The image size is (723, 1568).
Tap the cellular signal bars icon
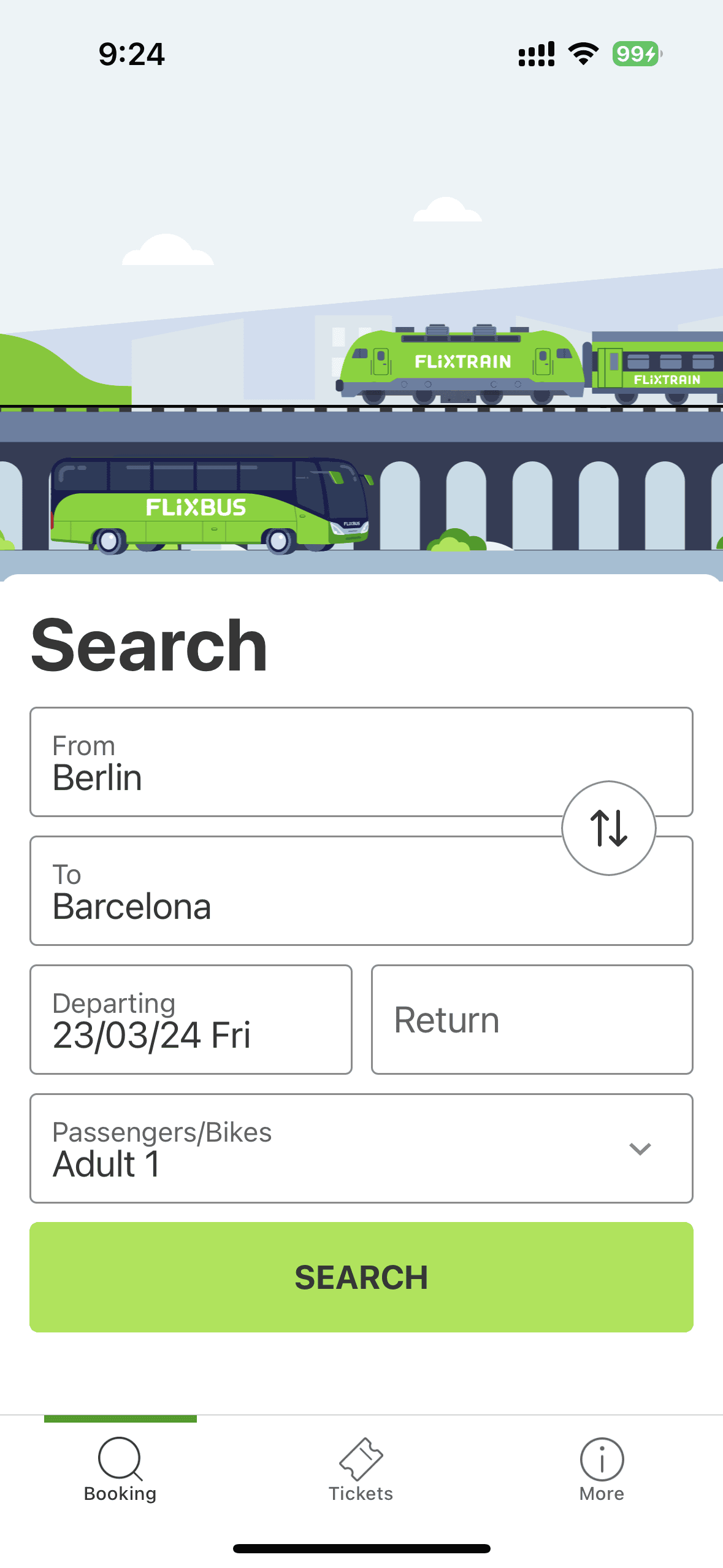point(537,54)
